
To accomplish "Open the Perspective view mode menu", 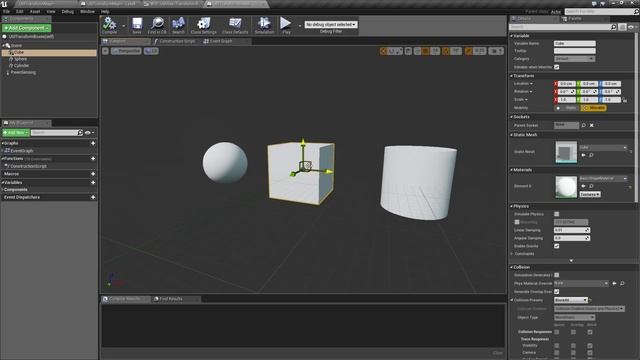I will tap(126, 51).
